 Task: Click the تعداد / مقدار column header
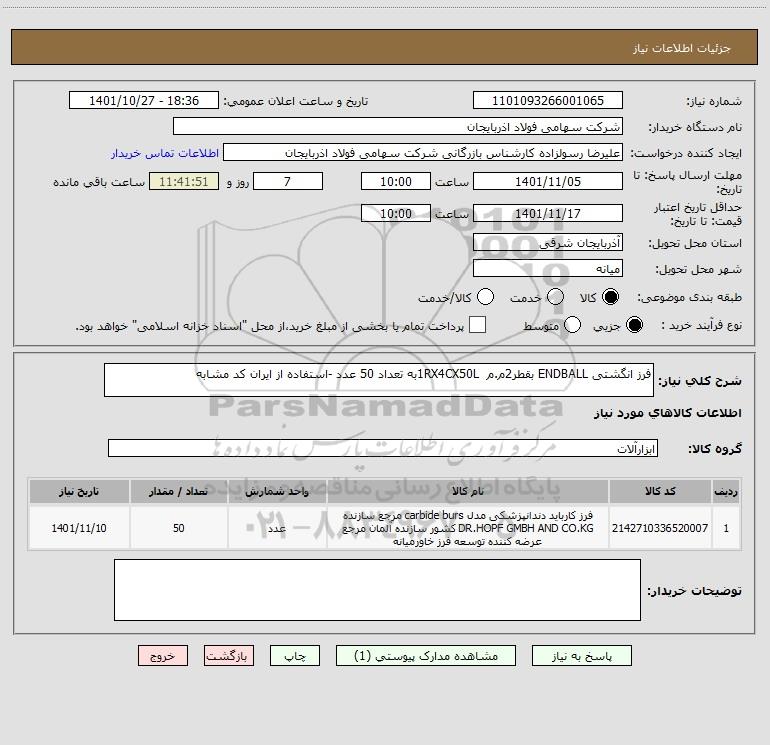coord(178,492)
